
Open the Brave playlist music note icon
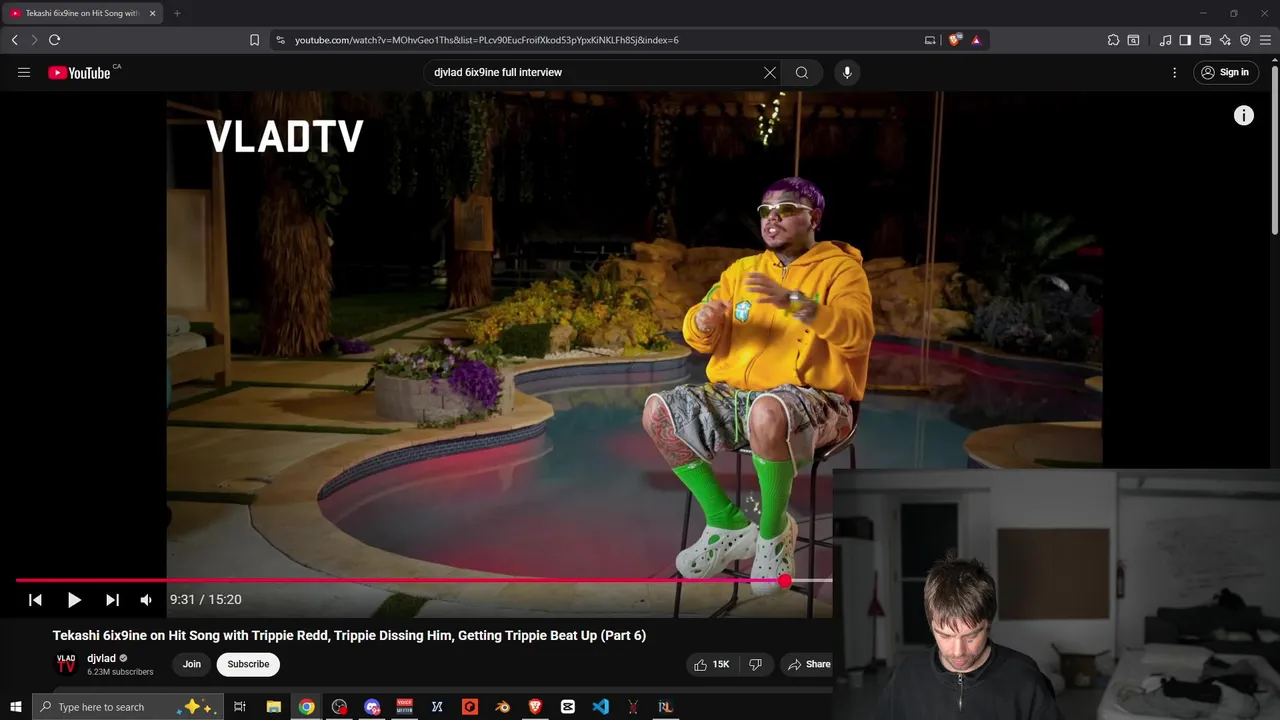click(x=1165, y=40)
